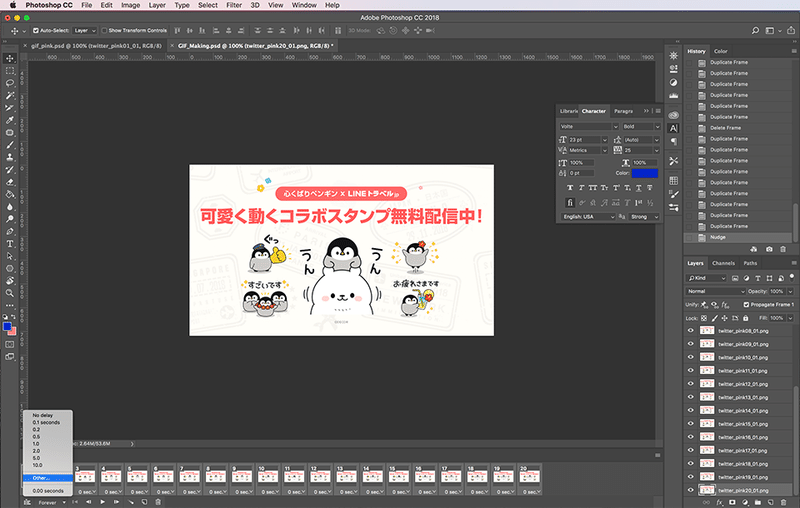
Task: Select the Brush tool
Action: pyautogui.click(x=10, y=145)
